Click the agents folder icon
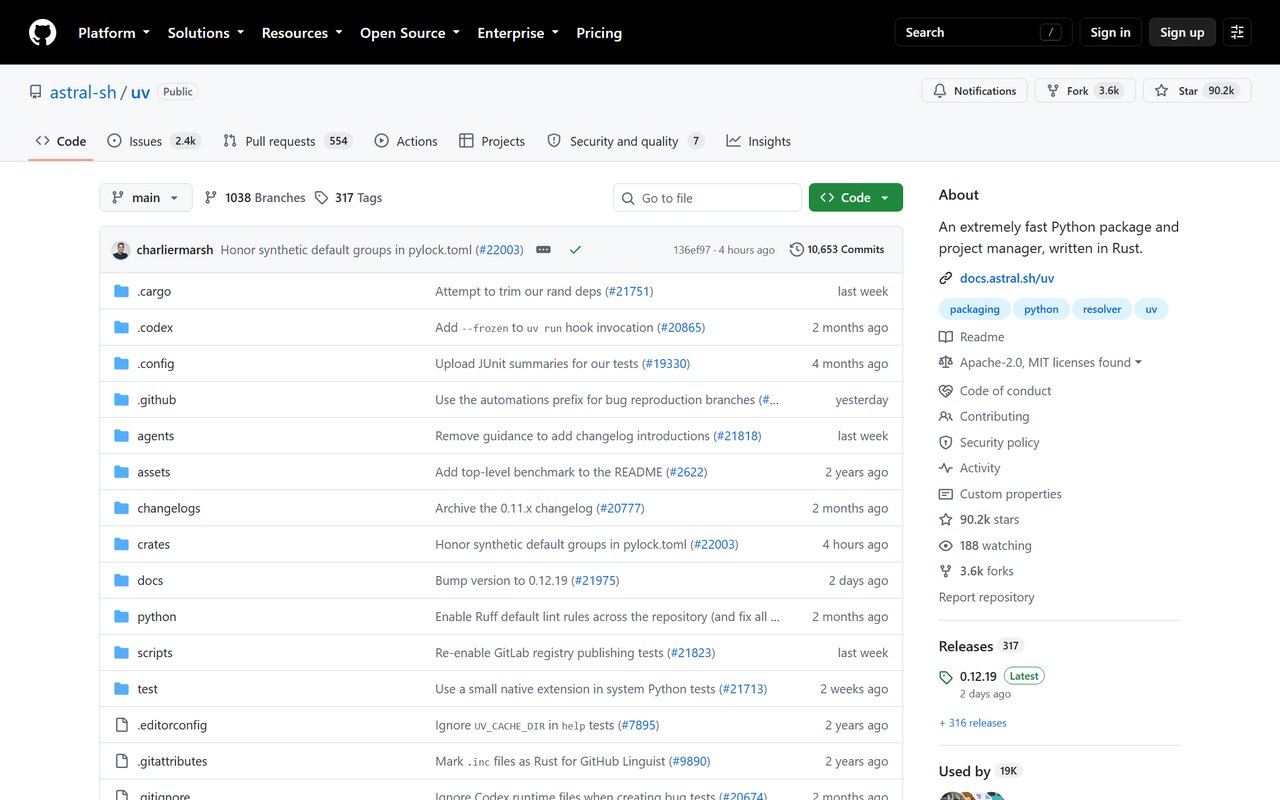The width and height of the screenshot is (1280, 800). point(122,436)
